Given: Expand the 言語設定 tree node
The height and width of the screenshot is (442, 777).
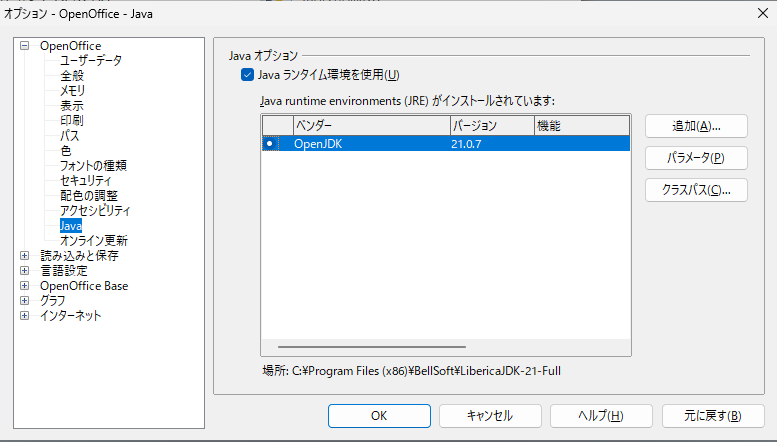Looking at the screenshot, I should (x=24, y=271).
